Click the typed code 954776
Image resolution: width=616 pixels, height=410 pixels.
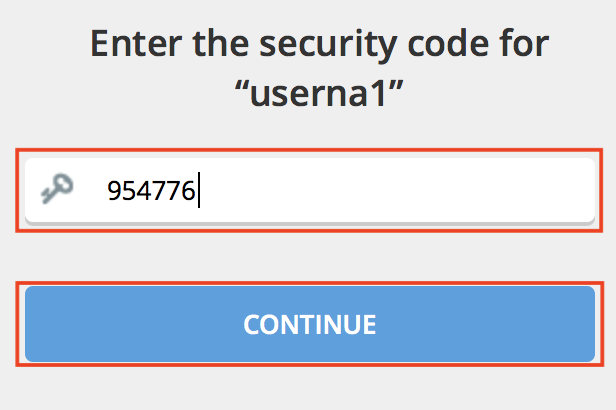coord(151,190)
